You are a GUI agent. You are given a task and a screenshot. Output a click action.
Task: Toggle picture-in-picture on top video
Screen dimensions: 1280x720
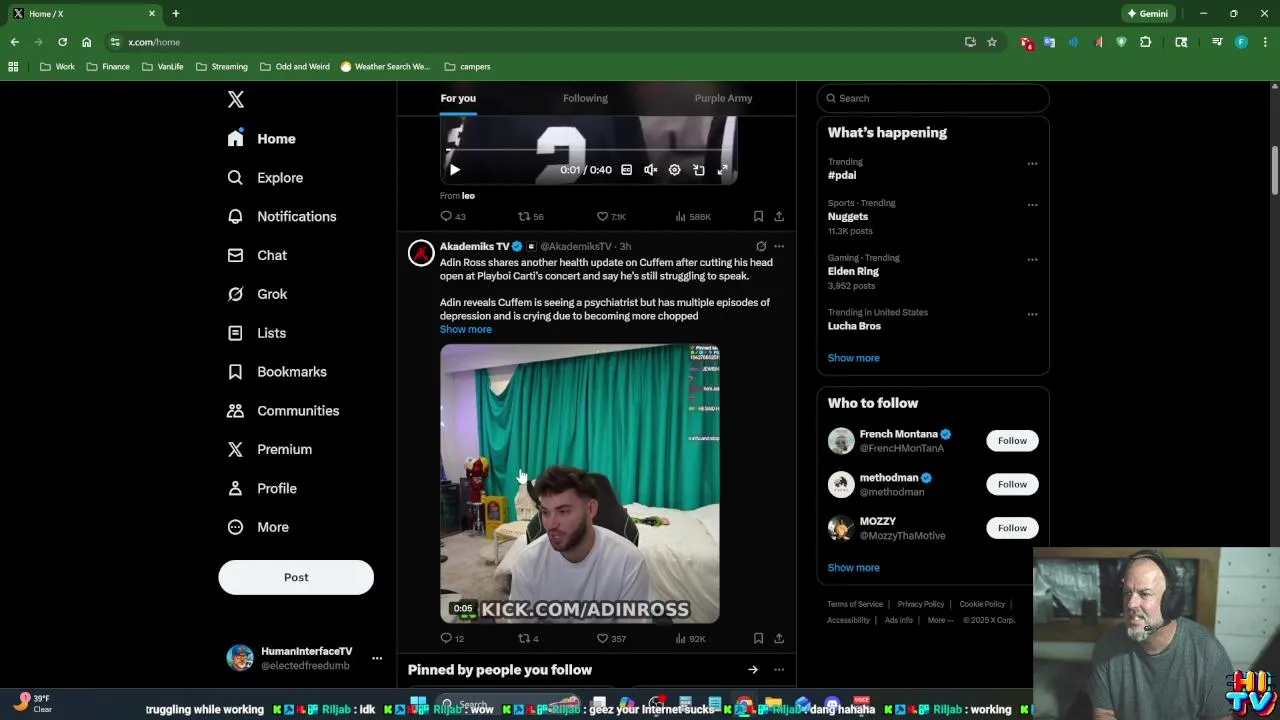pos(699,170)
